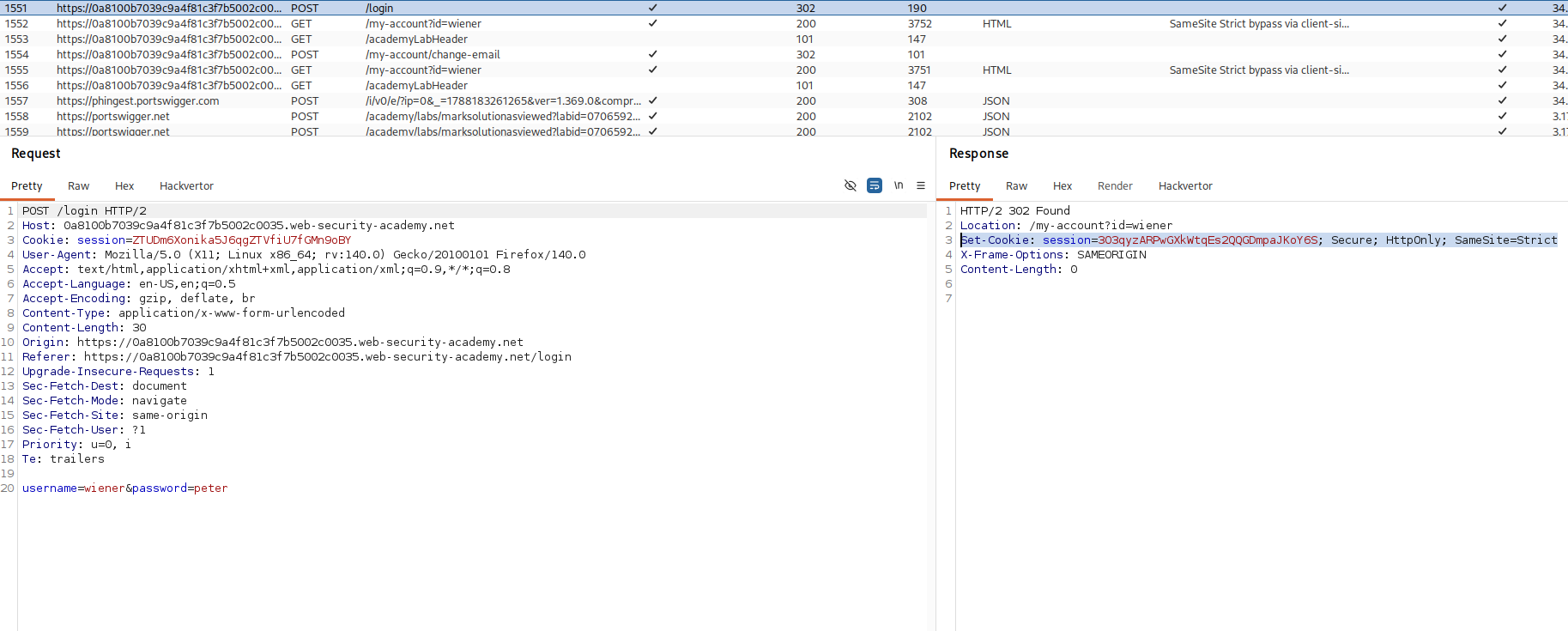This screenshot has height=631, width=1568.
Task: Click the Content-Length: 0 response header
Action: tap(1019, 269)
